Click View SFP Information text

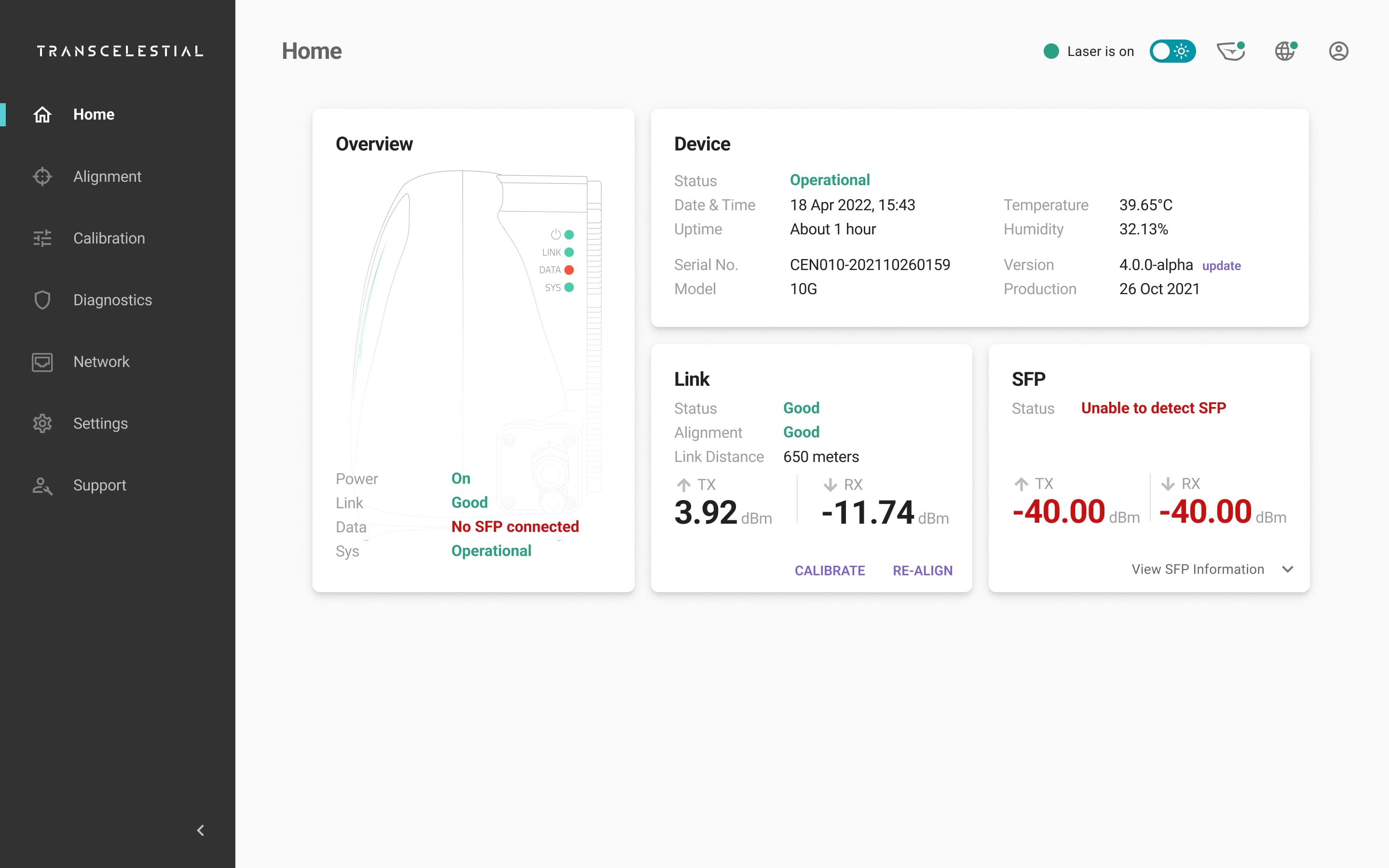1198,569
